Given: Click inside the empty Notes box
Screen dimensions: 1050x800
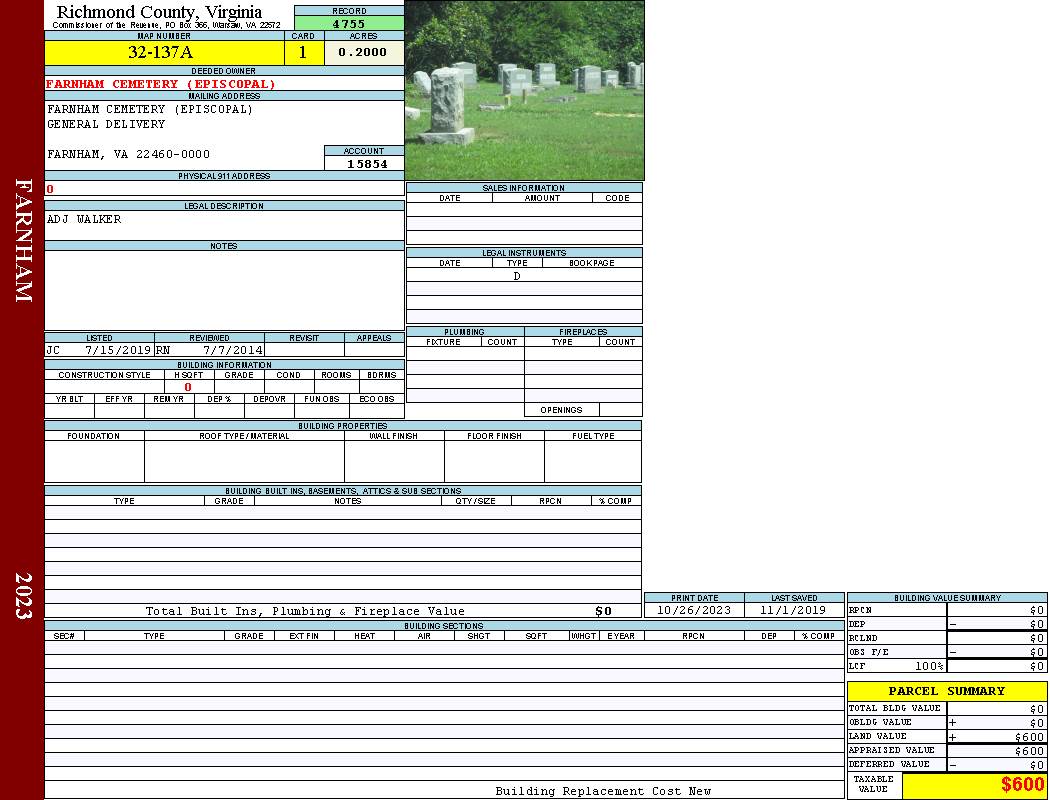Looking at the screenshot, I should (x=223, y=290).
